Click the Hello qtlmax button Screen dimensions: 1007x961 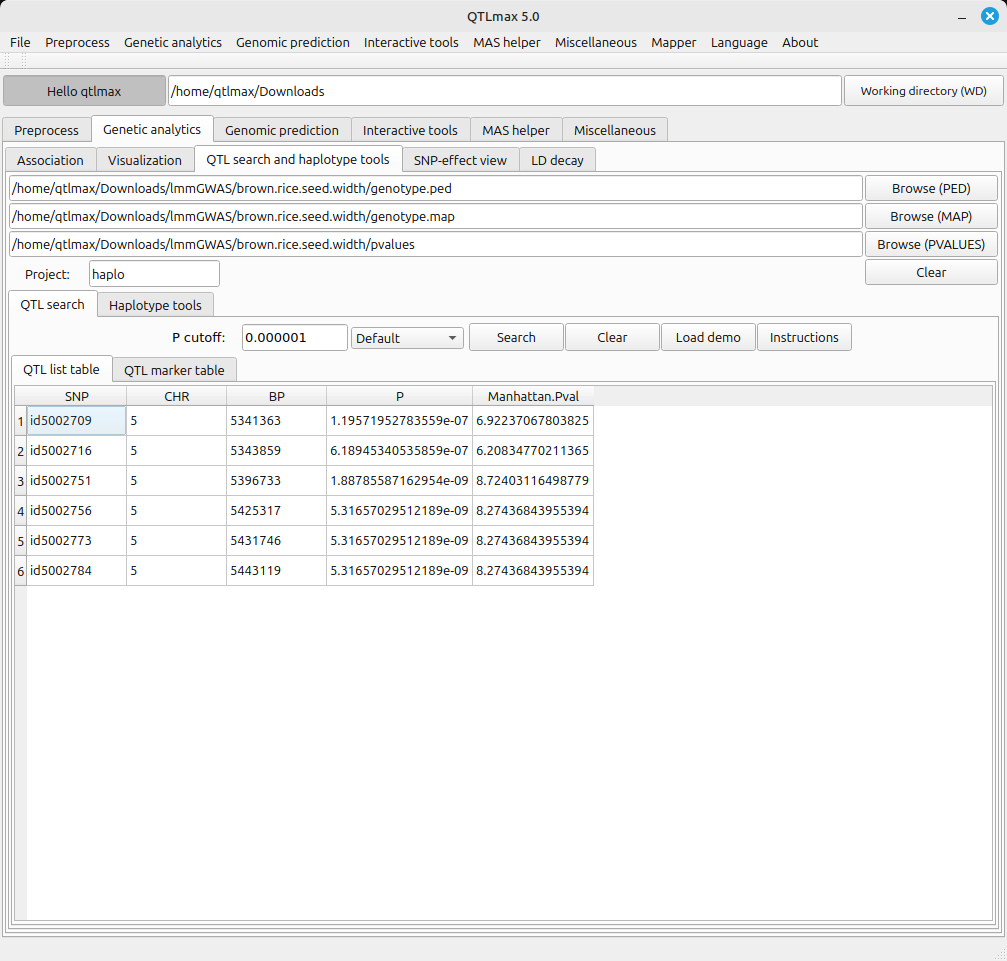pyautogui.click(x=84, y=91)
